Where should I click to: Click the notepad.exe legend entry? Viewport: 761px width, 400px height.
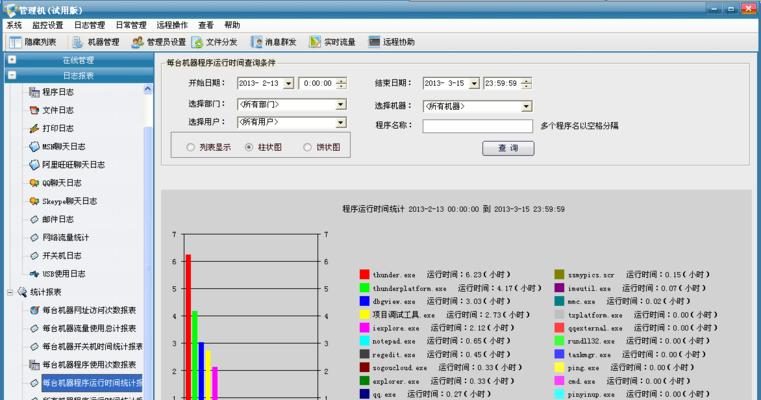click(x=435, y=341)
